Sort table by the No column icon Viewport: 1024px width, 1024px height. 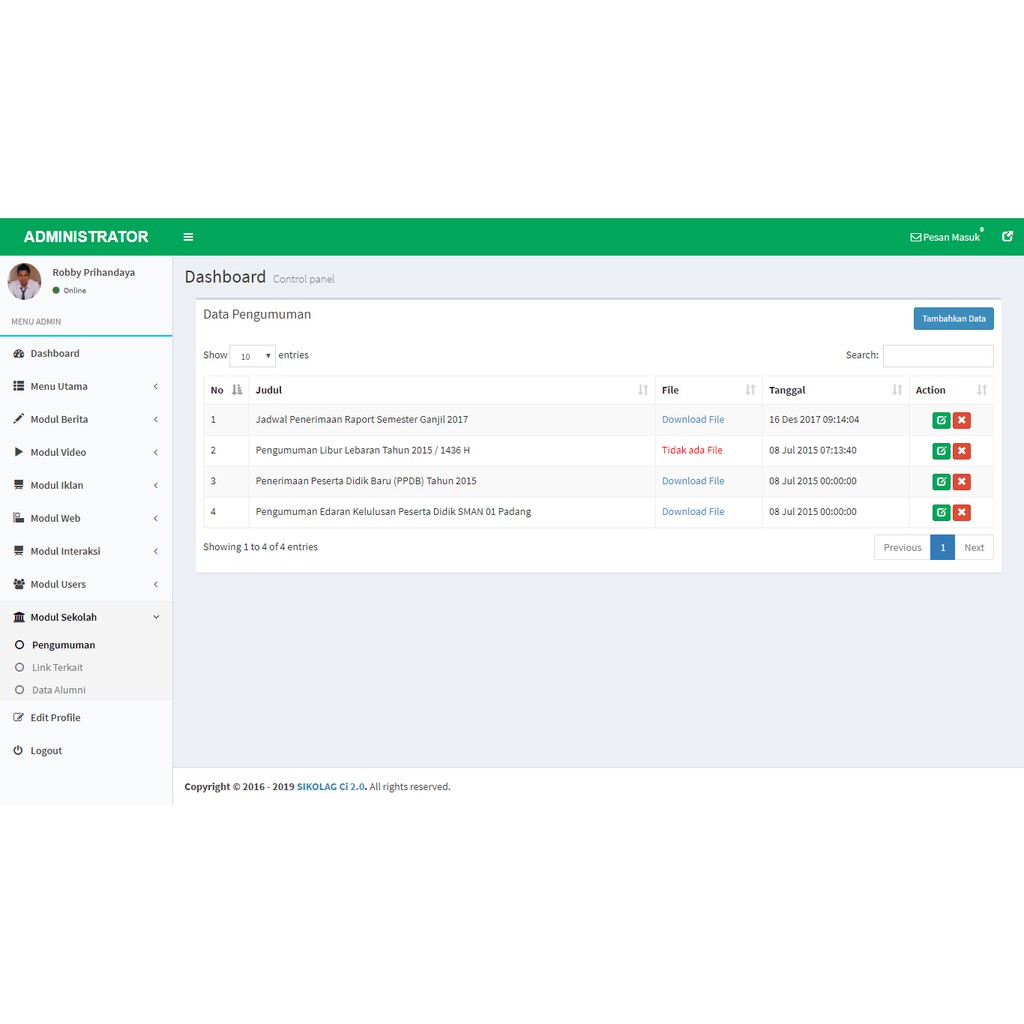coord(237,390)
